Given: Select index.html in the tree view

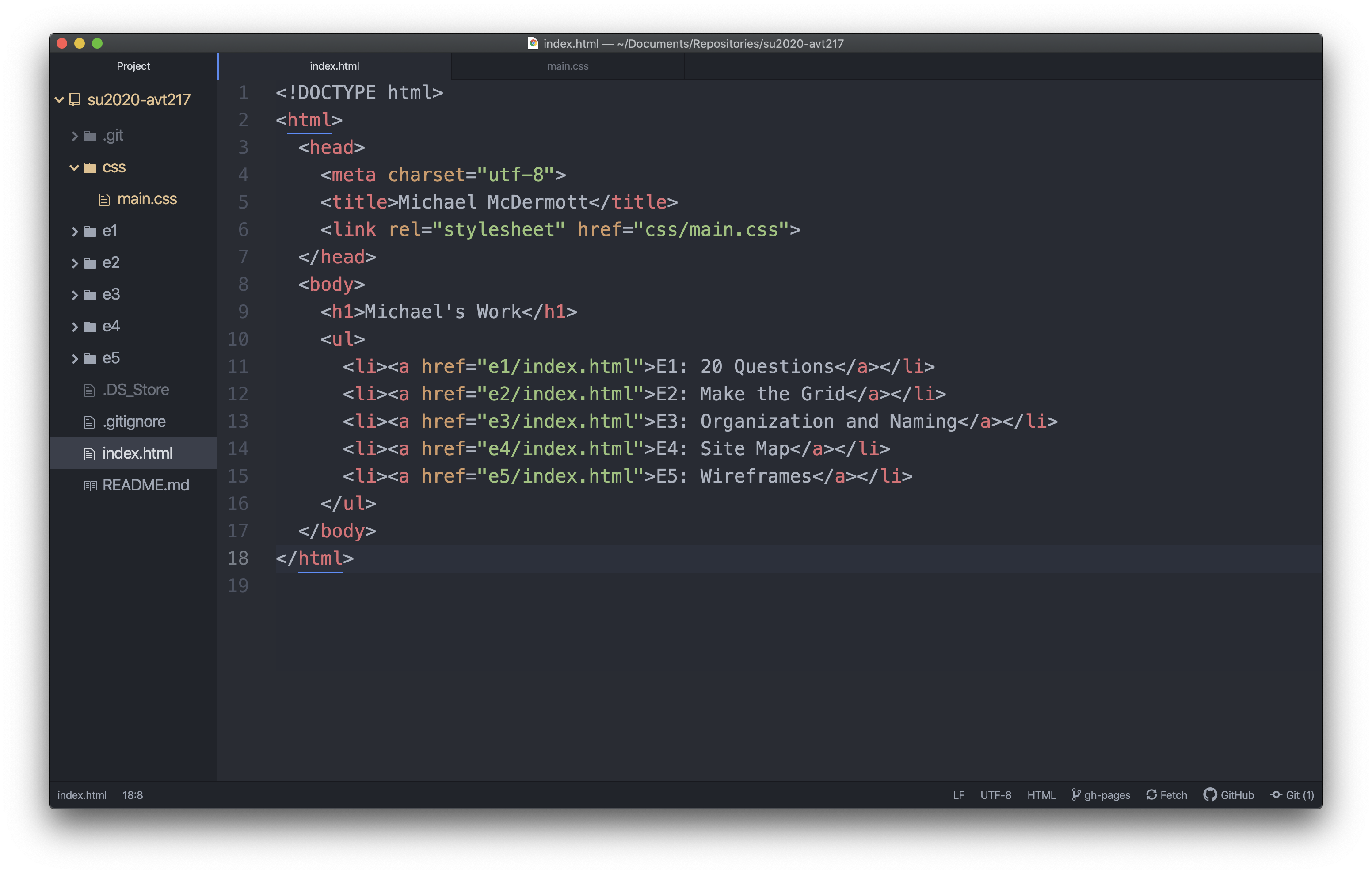Looking at the screenshot, I should (x=133, y=454).
